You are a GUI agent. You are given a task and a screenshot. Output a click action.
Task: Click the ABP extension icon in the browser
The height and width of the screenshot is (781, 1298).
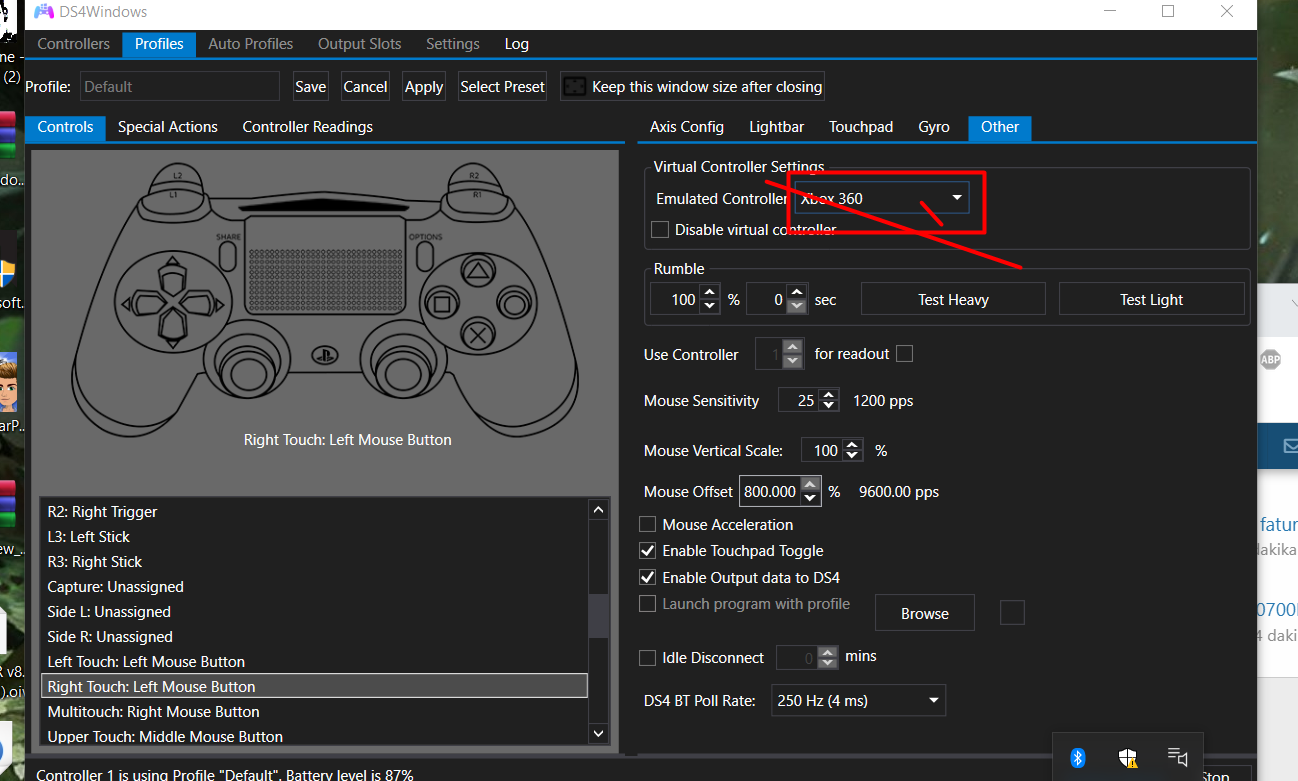[1270, 360]
